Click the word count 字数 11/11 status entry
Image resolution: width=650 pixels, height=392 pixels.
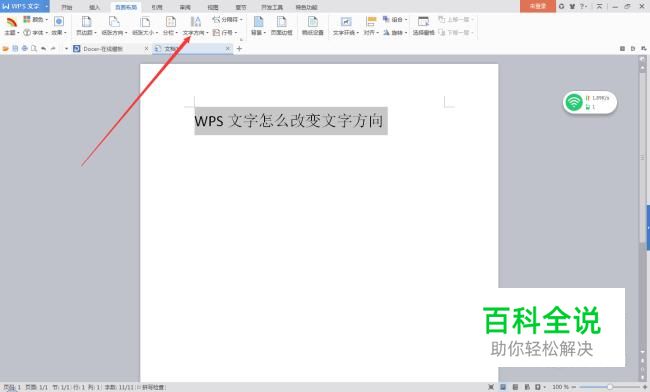click(119, 387)
